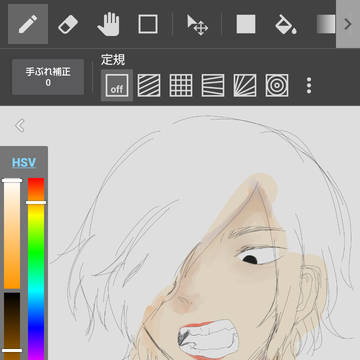The image size is (360, 360).
Task: Select the rectangle shape tool
Action: [x=148, y=24]
